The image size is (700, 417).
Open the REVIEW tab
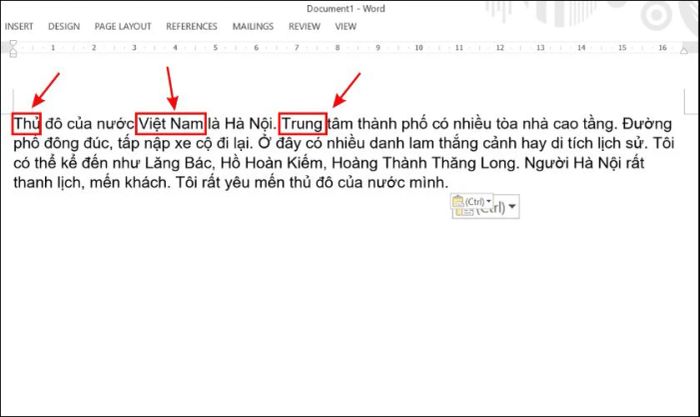pyautogui.click(x=305, y=26)
